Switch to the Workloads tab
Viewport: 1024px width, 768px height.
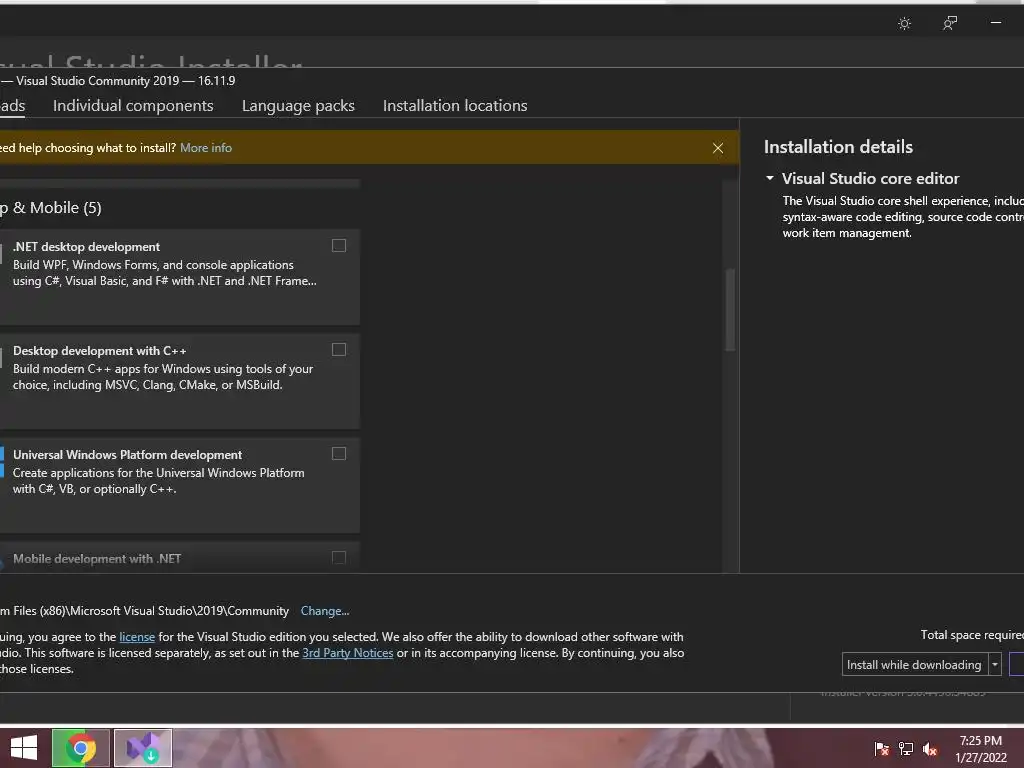[x=12, y=106]
